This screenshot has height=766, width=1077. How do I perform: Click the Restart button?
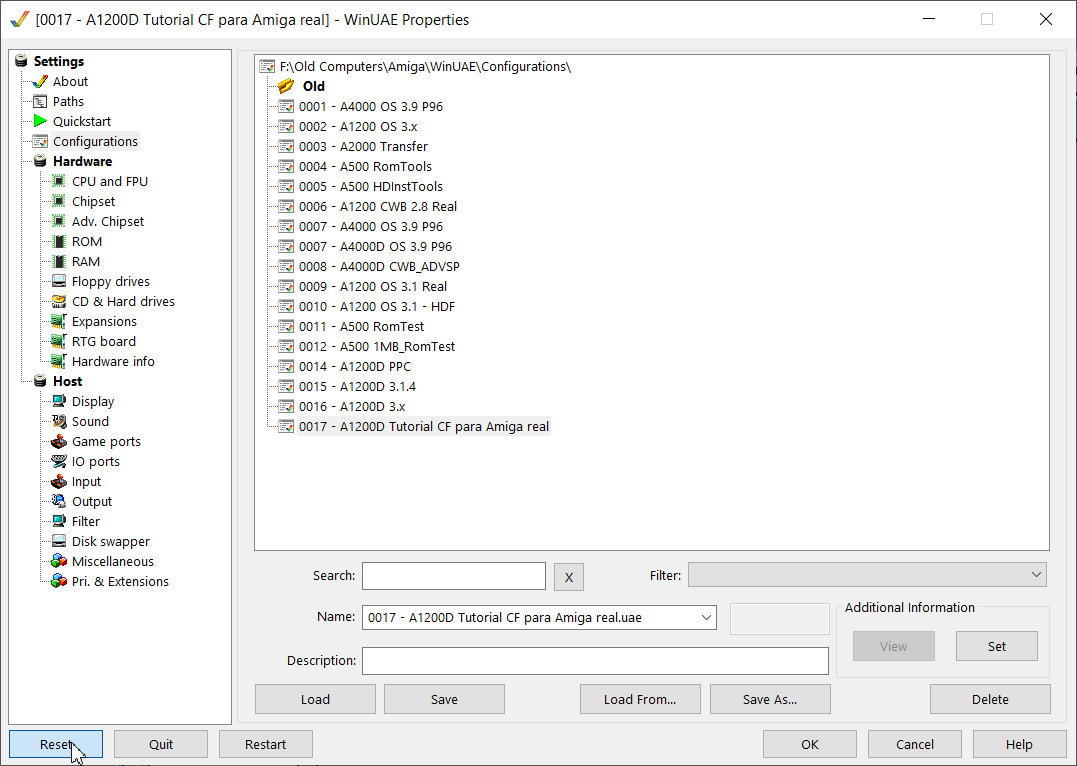[x=266, y=744]
